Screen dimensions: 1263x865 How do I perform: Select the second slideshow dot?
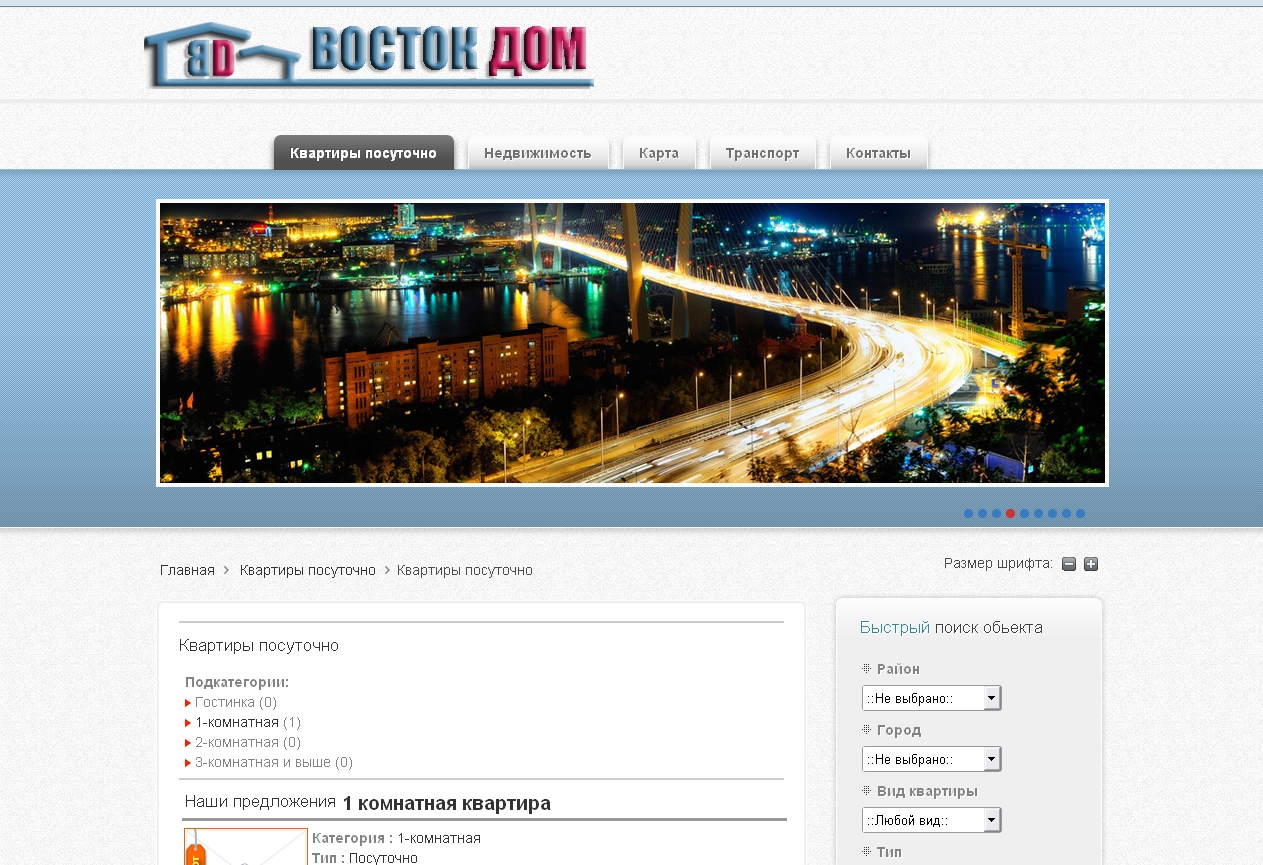tap(982, 513)
